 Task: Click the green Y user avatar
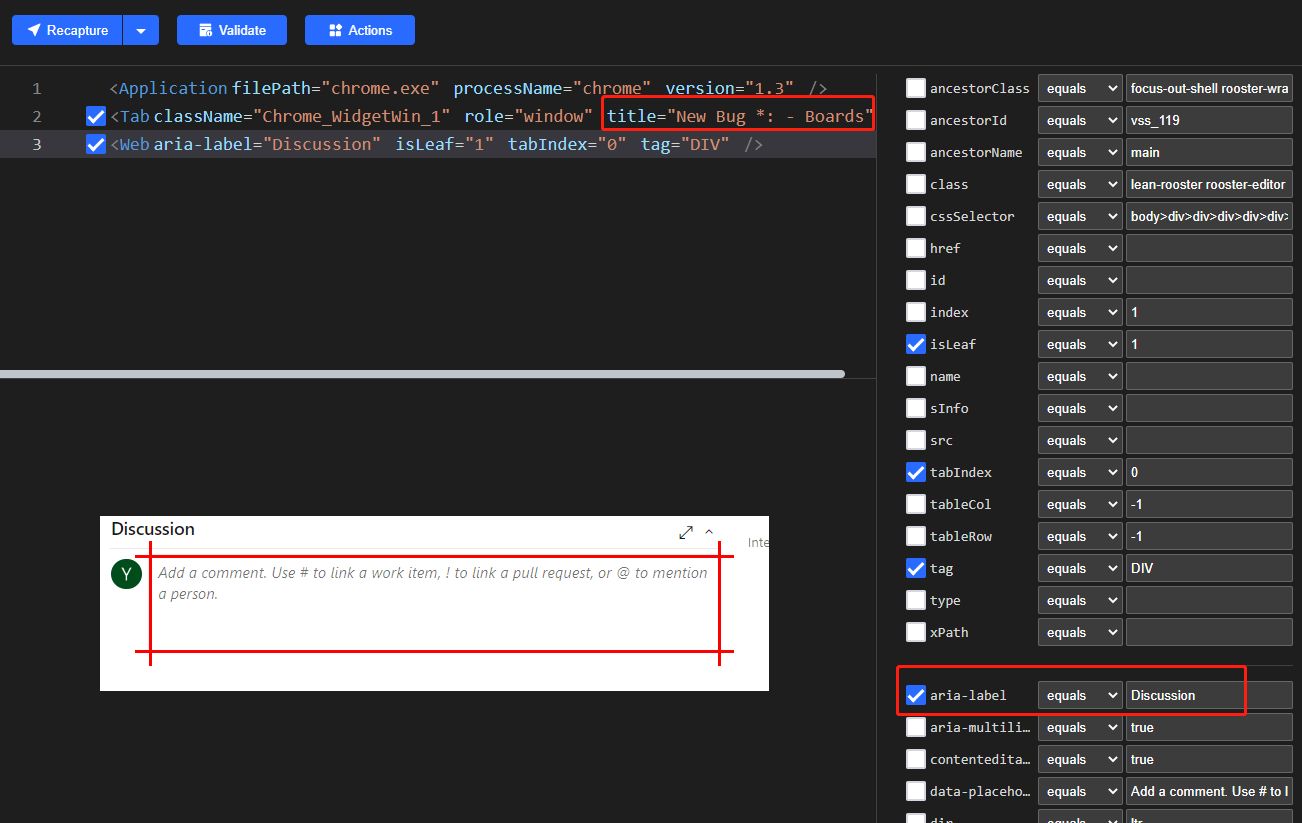coord(126,574)
